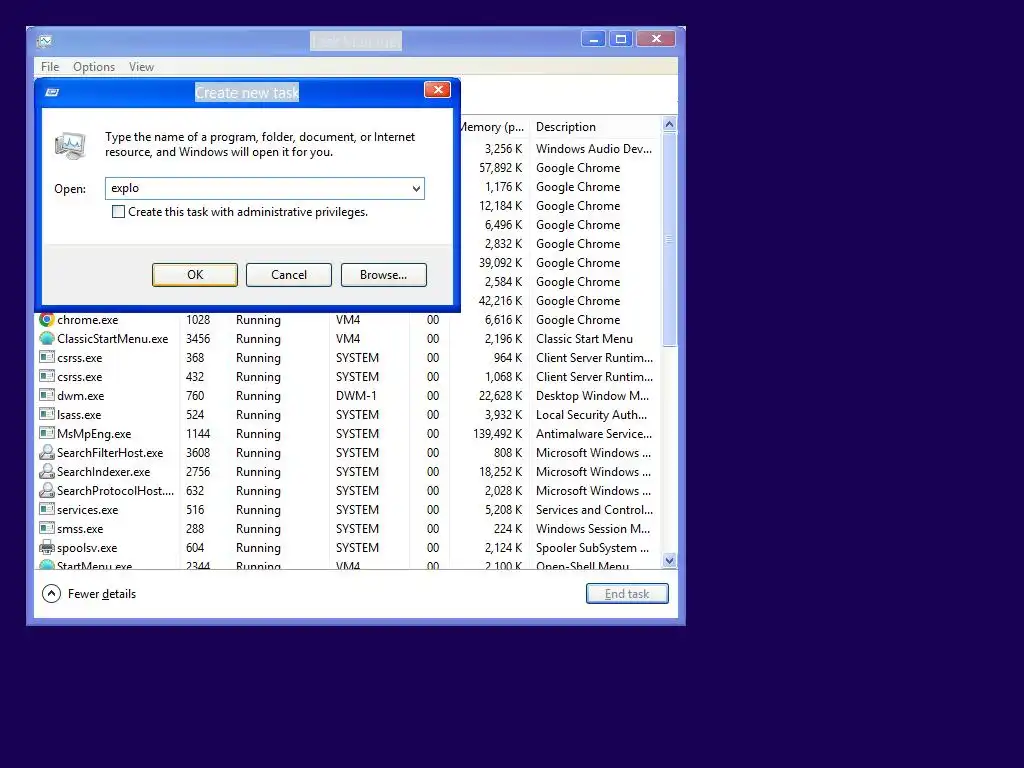
Task: Click the SearchIndexer.exe process name
Action: point(103,472)
